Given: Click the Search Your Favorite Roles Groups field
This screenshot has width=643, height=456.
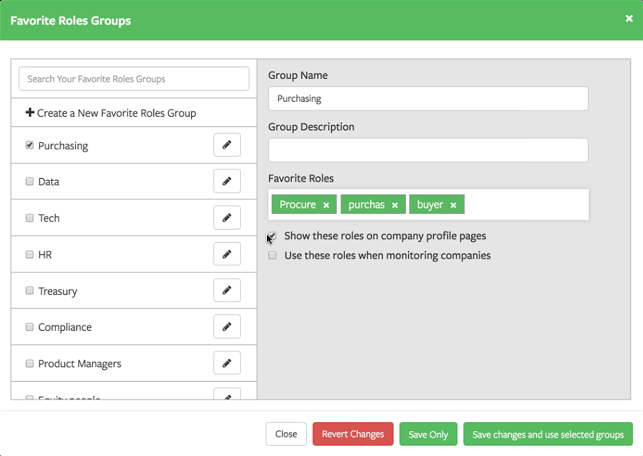Looking at the screenshot, I should [133, 79].
